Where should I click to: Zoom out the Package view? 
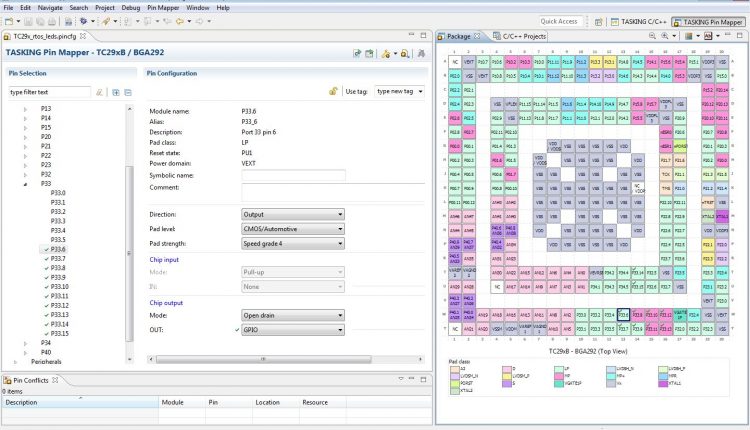click(x=652, y=36)
